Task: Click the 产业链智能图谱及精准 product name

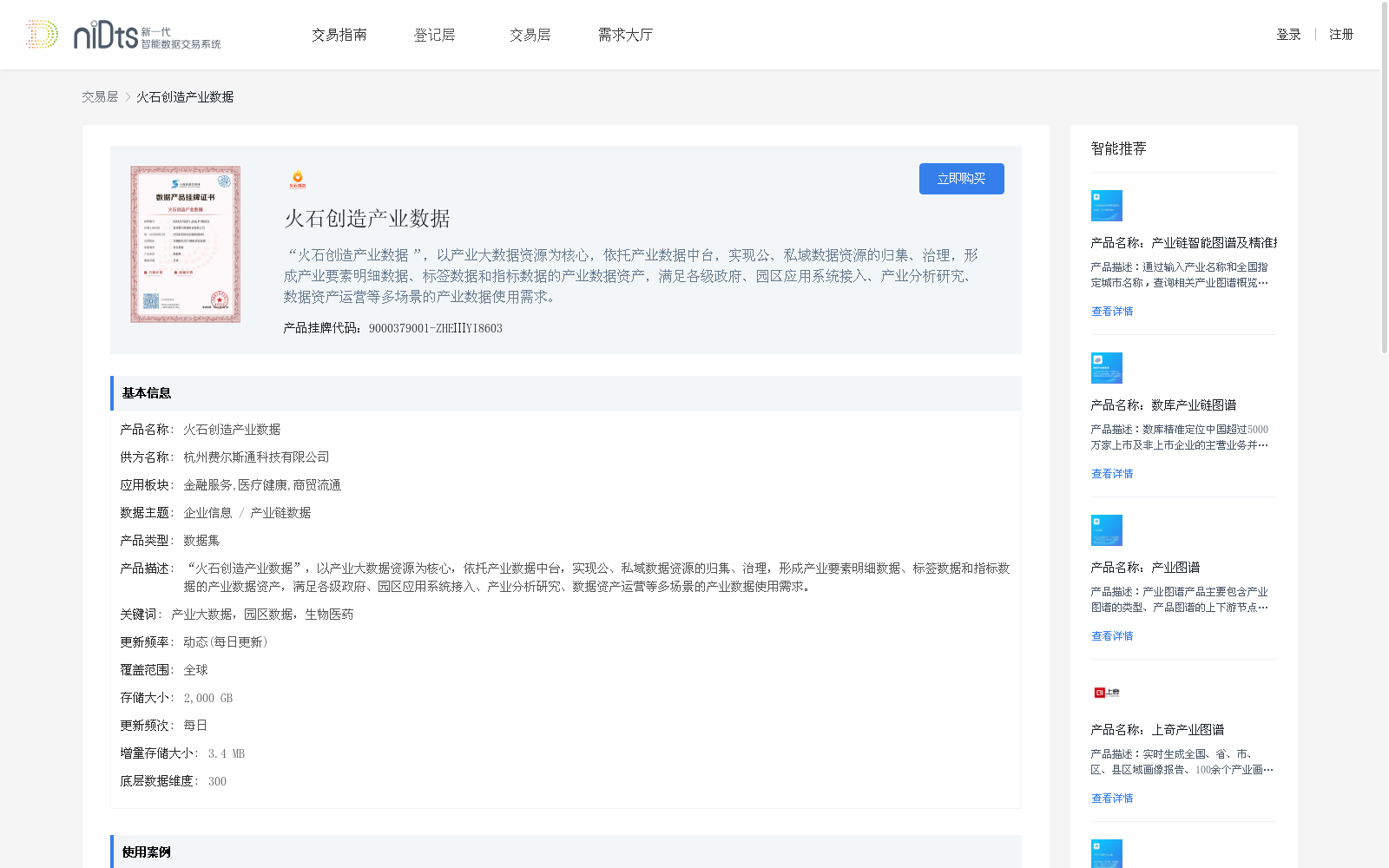Action: coord(1184,243)
